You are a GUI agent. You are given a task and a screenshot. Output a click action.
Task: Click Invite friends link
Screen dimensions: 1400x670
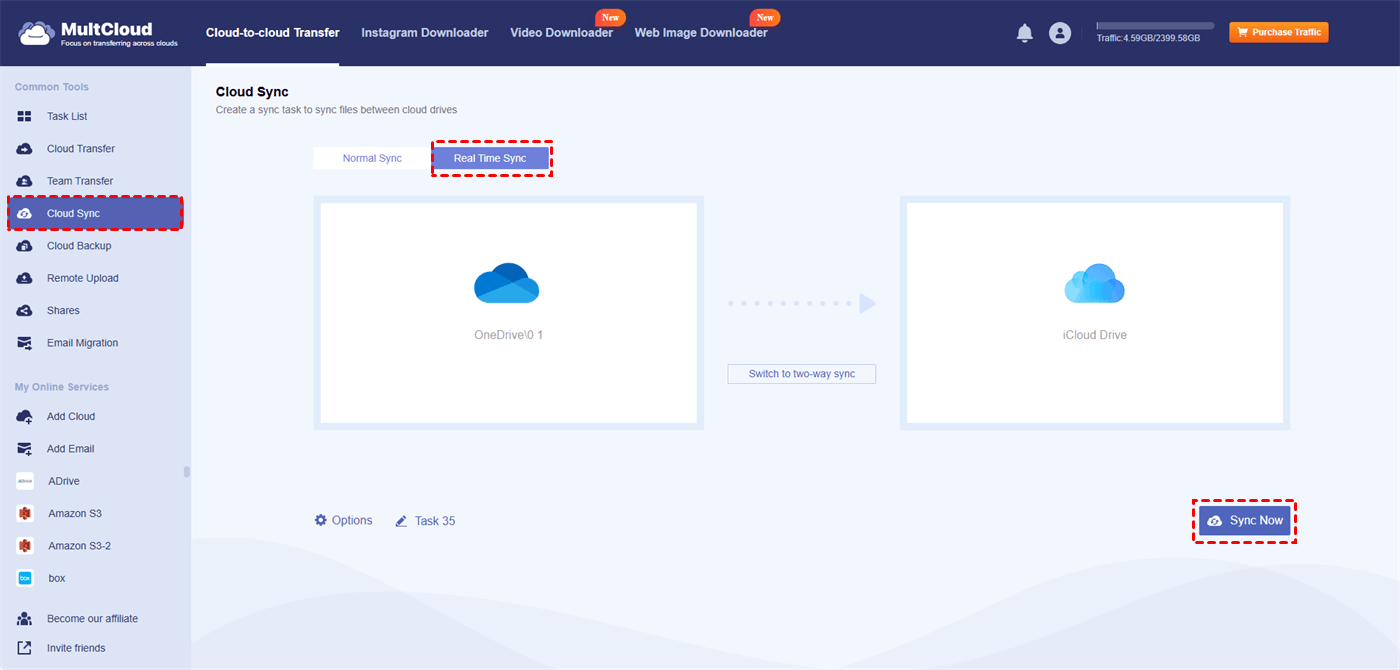(x=76, y=648)
